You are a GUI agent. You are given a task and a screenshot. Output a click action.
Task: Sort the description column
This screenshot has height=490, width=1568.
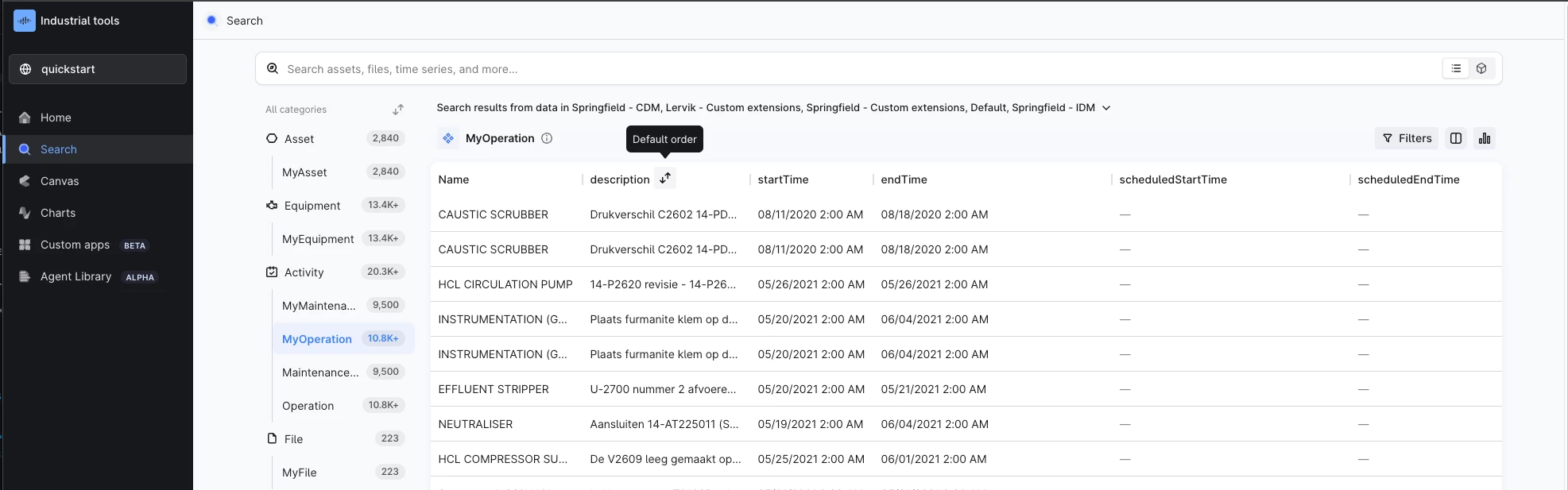(x=665, y=179)
